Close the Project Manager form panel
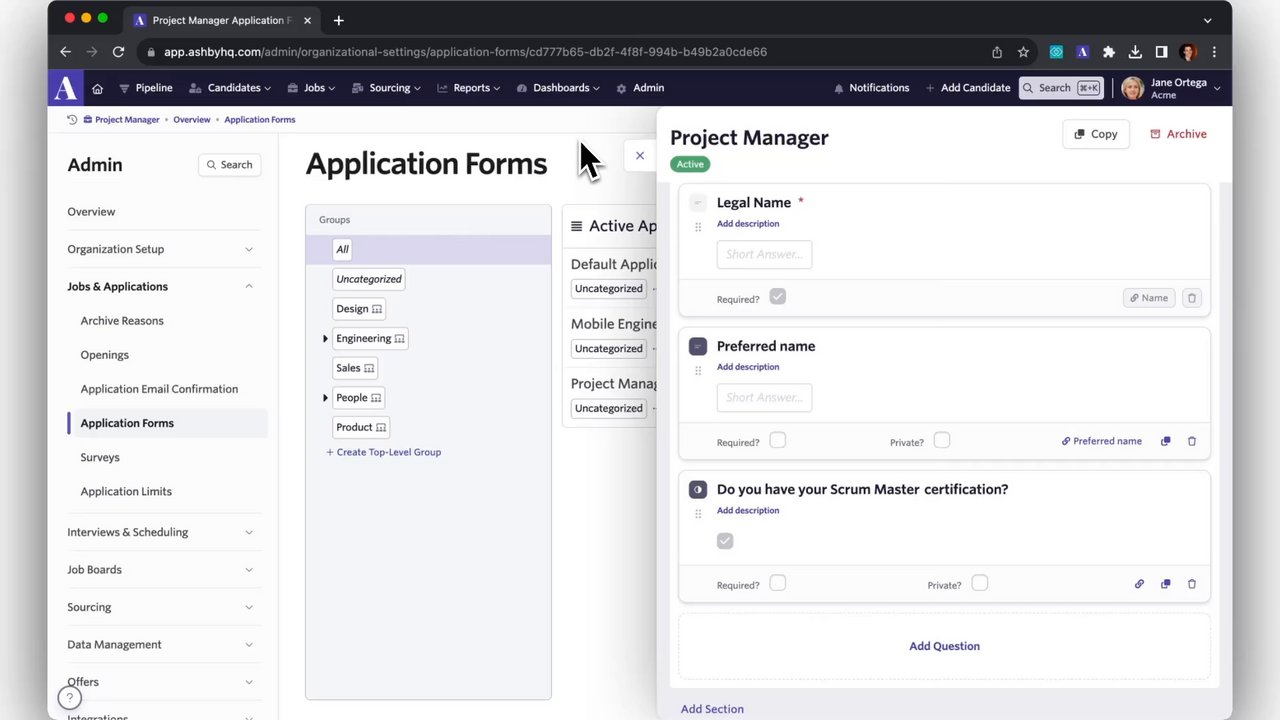 point(640,156)
